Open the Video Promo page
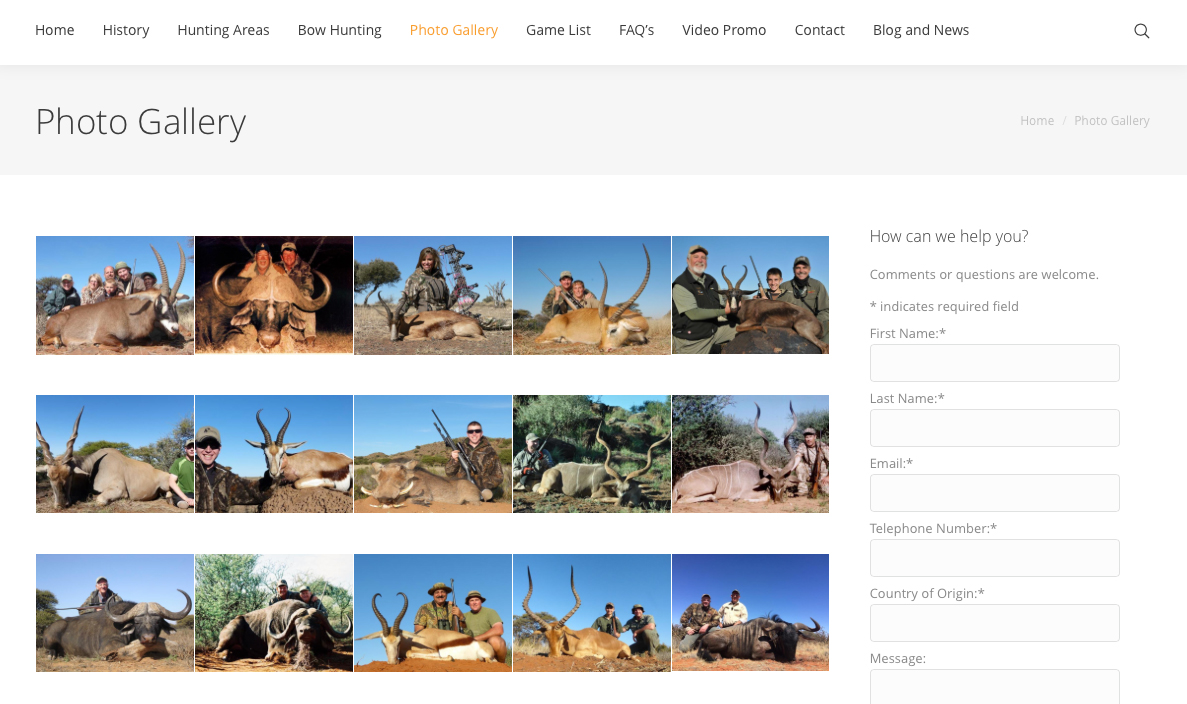The width and height of the screenshot is (1187, 704). tap(724, 30)
